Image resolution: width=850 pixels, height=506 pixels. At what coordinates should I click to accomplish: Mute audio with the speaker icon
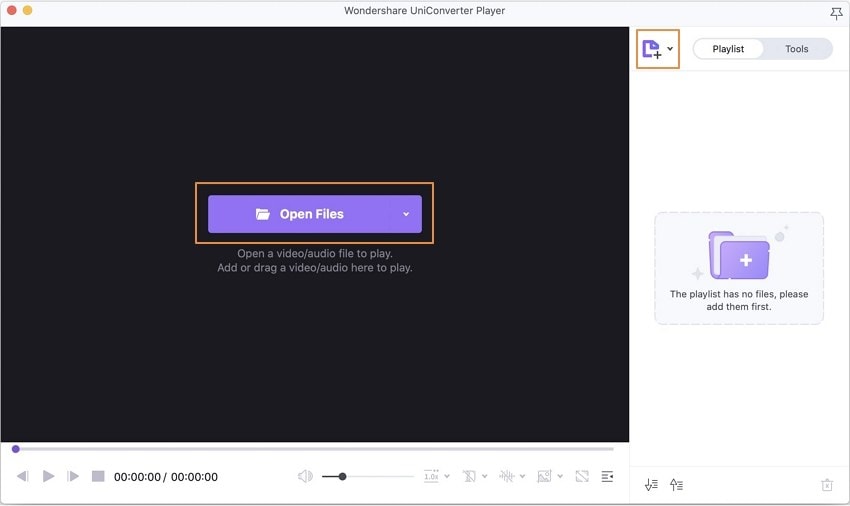coord(305,476)
